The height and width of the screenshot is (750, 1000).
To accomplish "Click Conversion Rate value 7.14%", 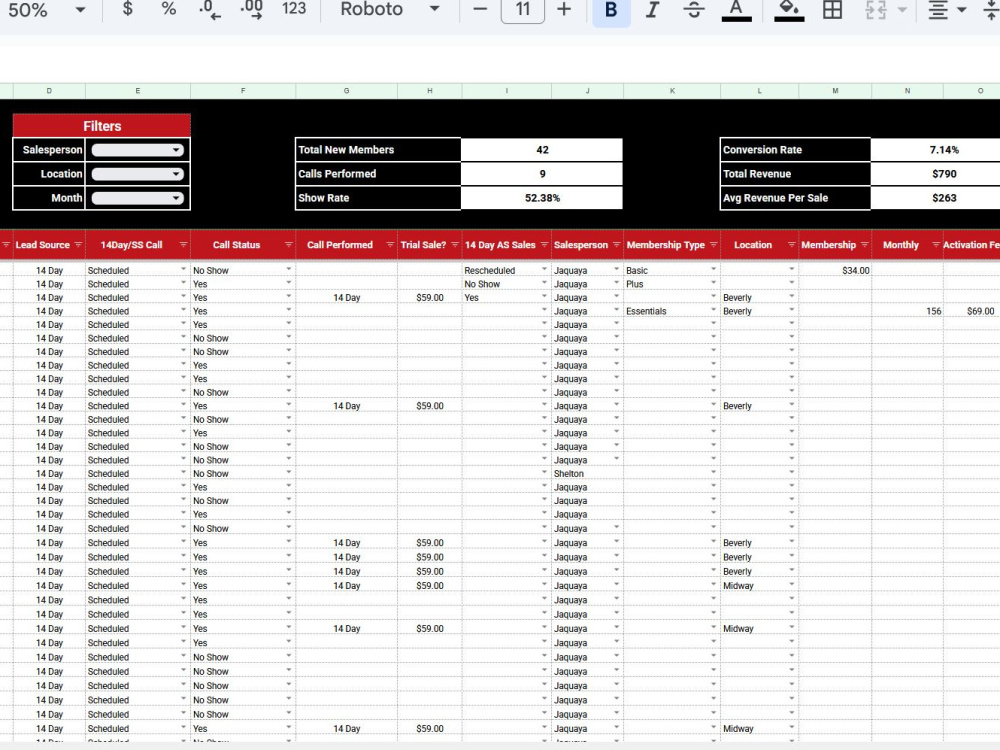I will point(944,150).
